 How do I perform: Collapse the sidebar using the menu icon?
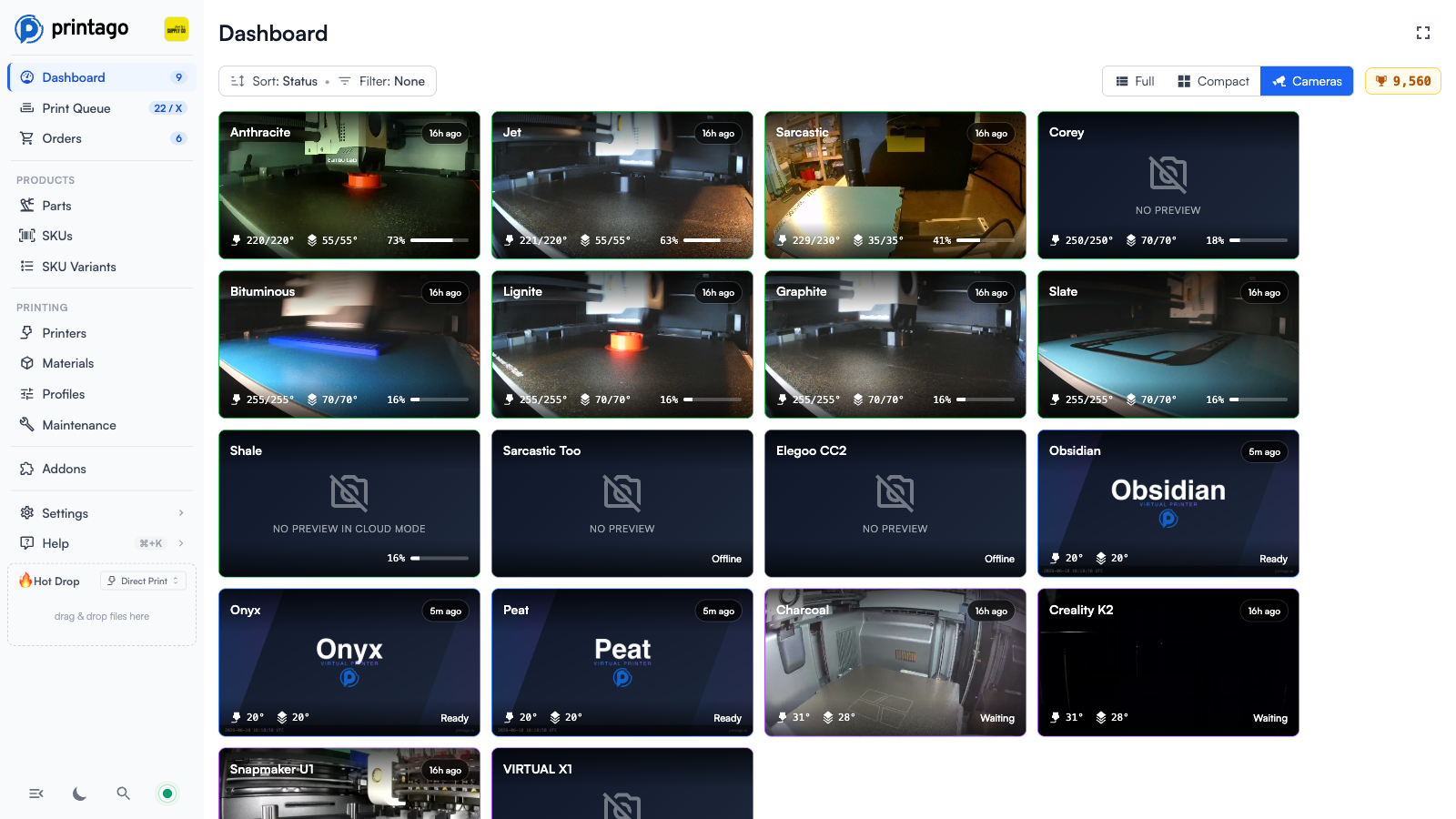tap(36, 794)
